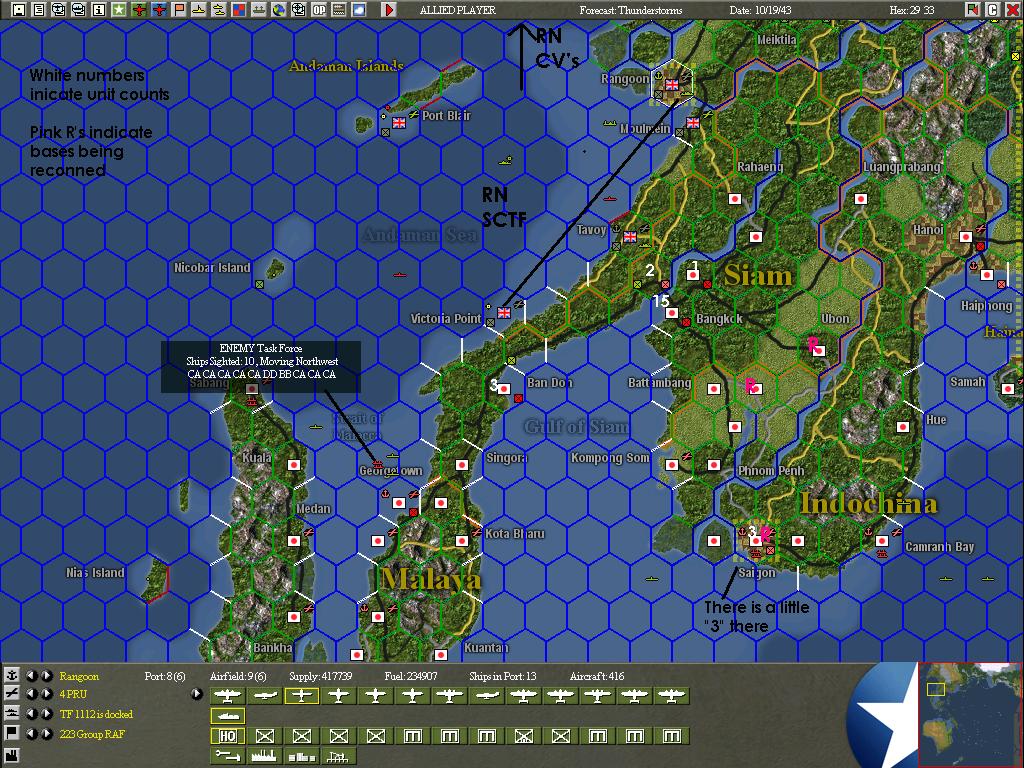Click the red-green flag icon top right

coord(972,10)
